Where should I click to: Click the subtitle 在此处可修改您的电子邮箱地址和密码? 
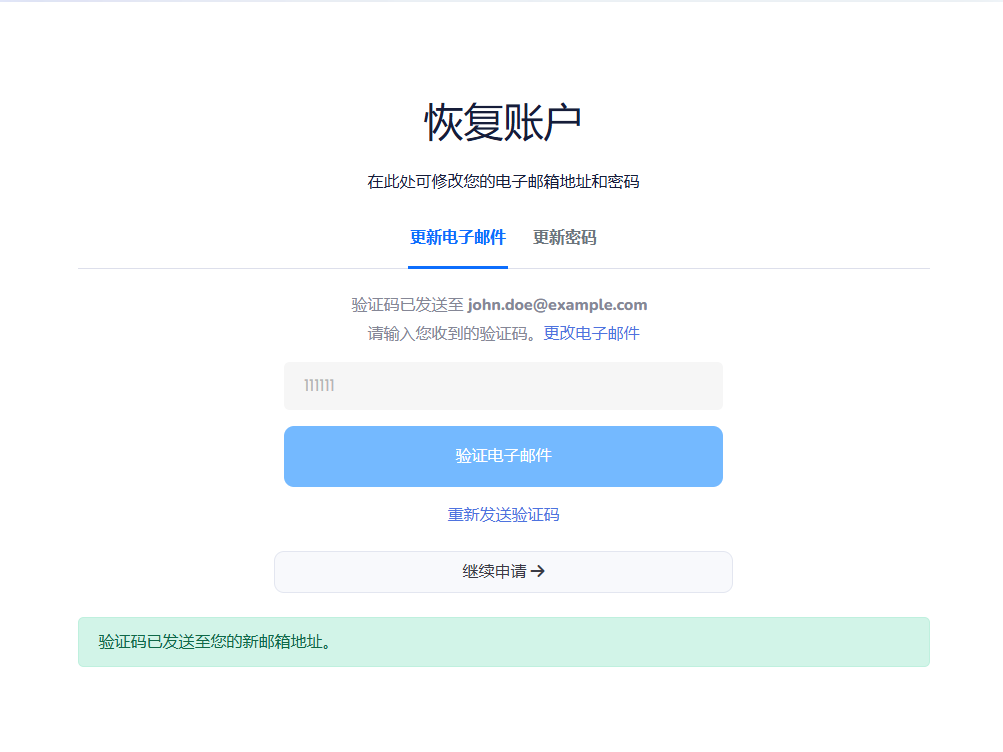[x=503, y=182]
